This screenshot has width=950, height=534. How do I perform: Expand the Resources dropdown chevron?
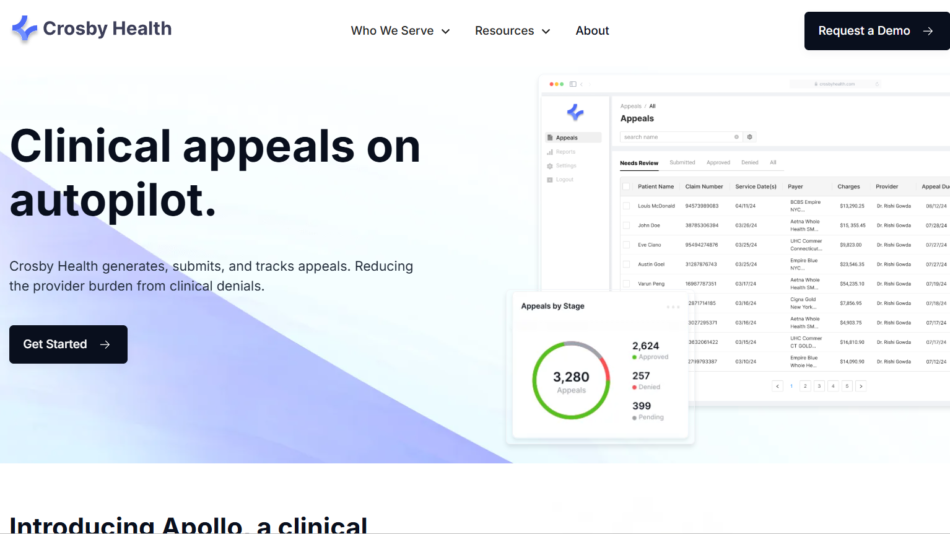pyautogui.click(x=545, y=32)
